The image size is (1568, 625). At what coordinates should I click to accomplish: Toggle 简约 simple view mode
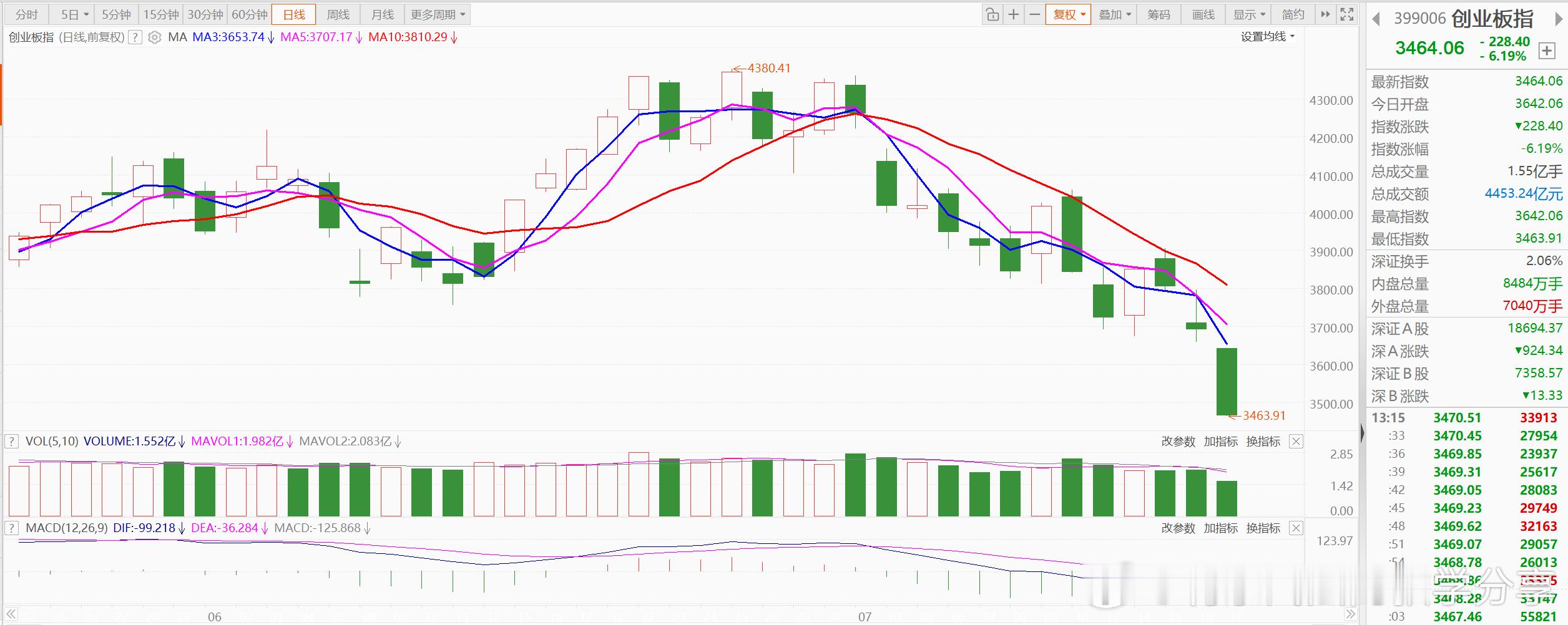point(1293,14)
